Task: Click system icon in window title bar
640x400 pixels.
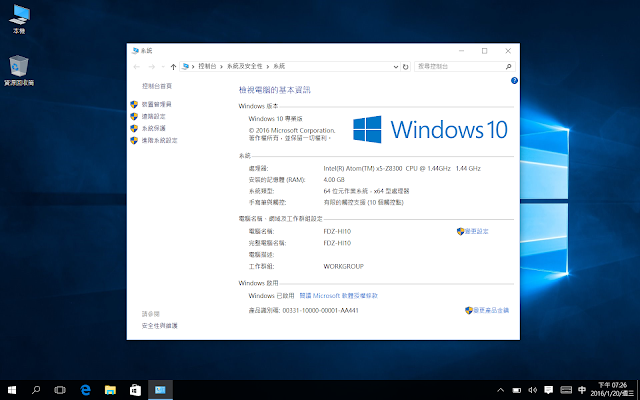Action: (x=135, y=51)
